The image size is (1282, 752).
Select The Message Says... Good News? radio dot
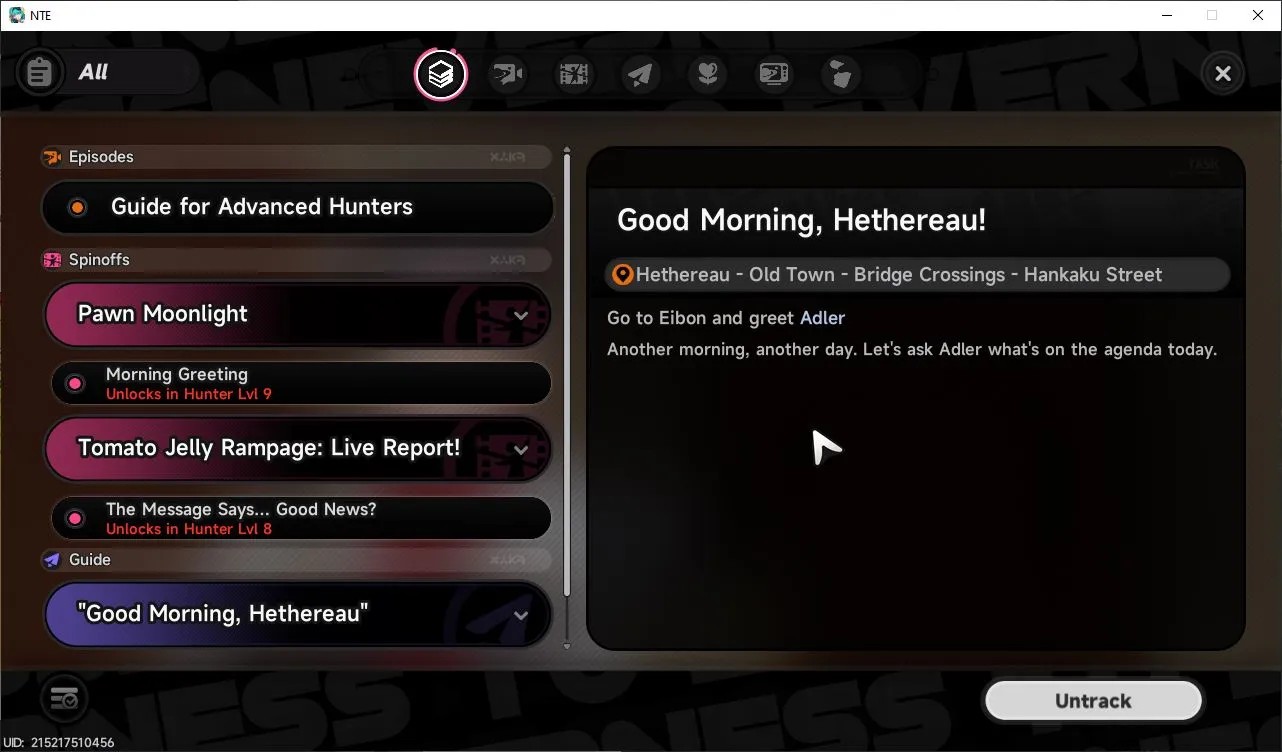[x=75, y=518]
